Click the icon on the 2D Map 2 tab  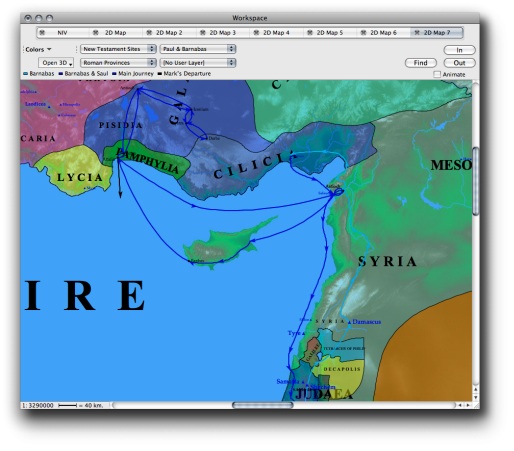[149, 33]
